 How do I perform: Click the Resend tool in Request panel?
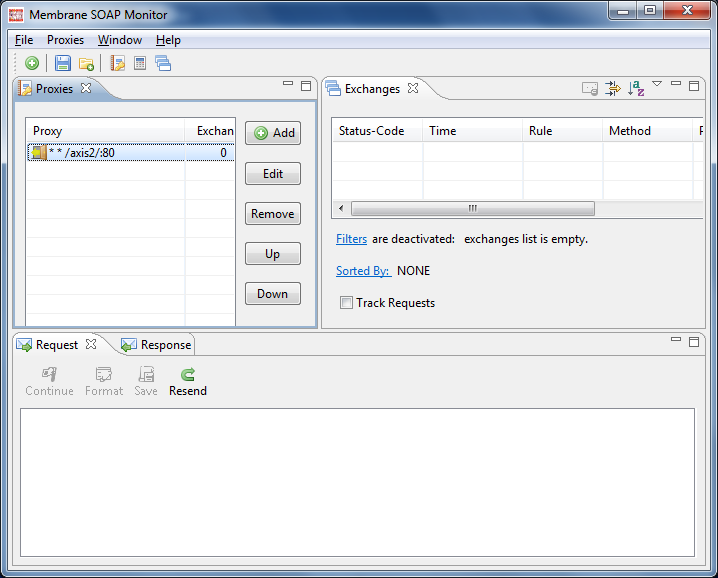[x=188, y=382]
